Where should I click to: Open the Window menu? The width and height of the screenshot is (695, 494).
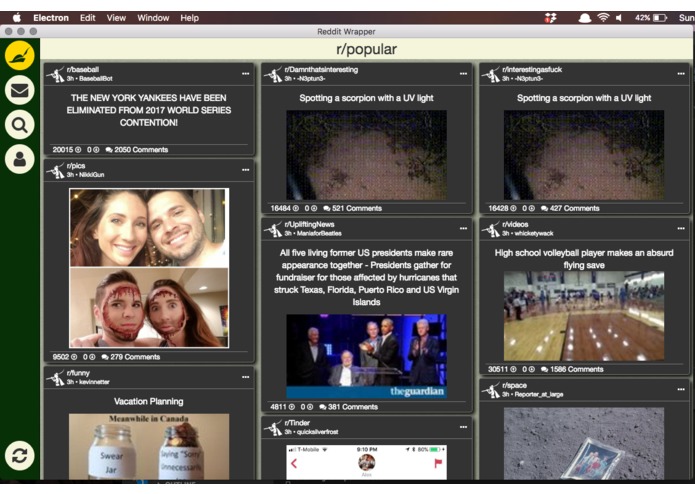(153, 18)
